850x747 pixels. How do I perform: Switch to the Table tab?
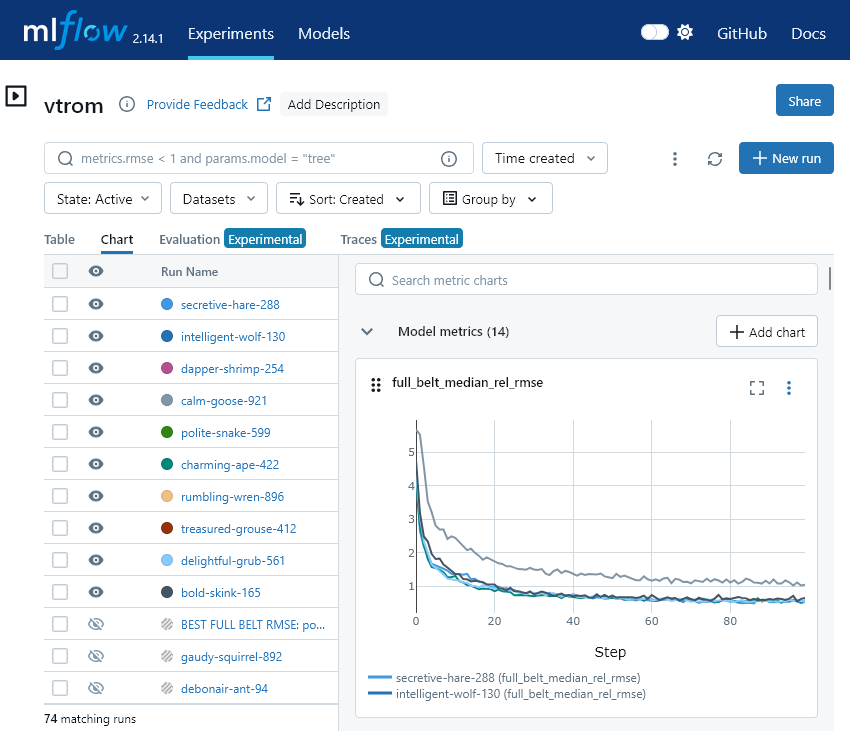pyautogui.click(x=59, y=239)
